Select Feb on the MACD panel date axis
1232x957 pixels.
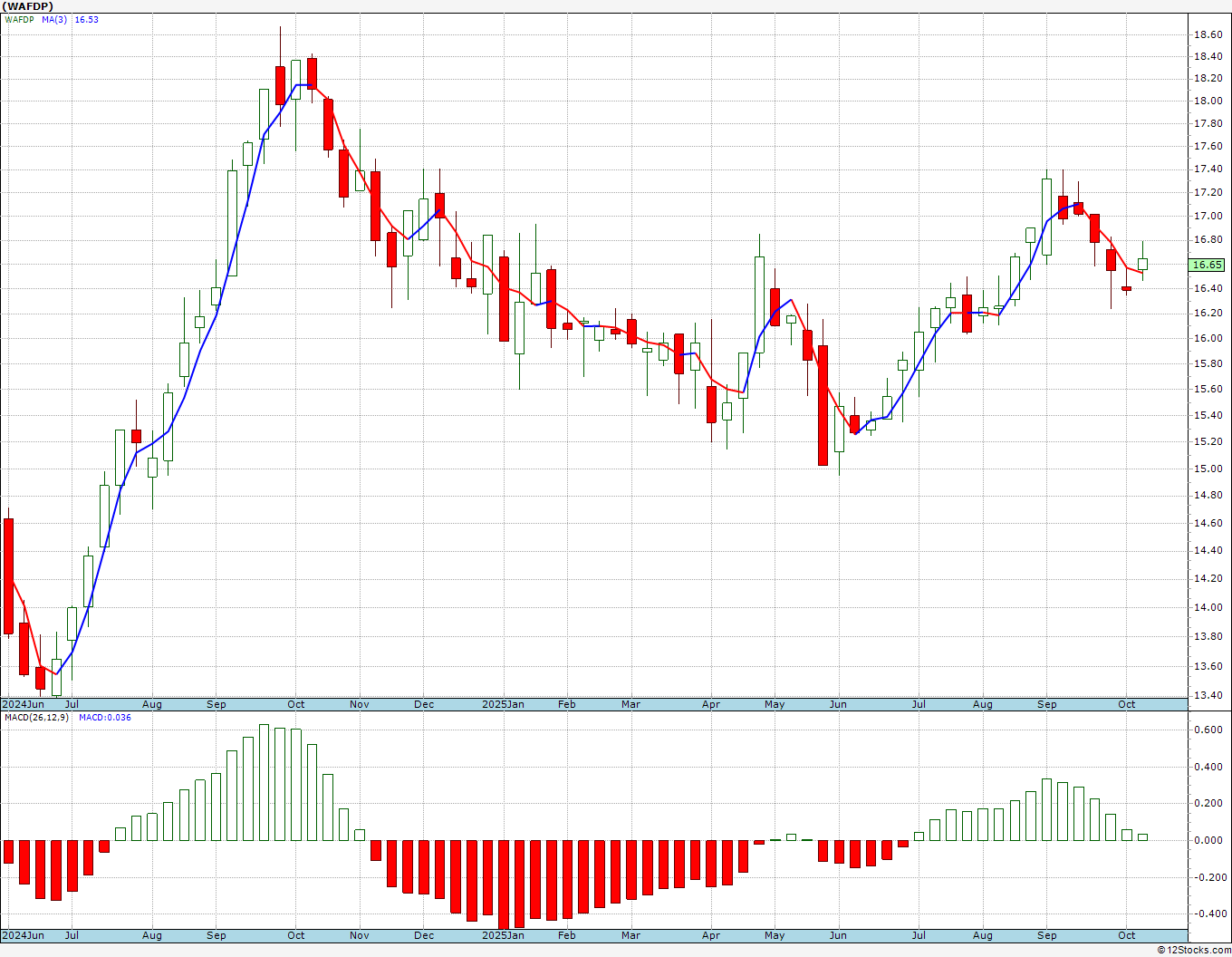[x=567, y=935]
